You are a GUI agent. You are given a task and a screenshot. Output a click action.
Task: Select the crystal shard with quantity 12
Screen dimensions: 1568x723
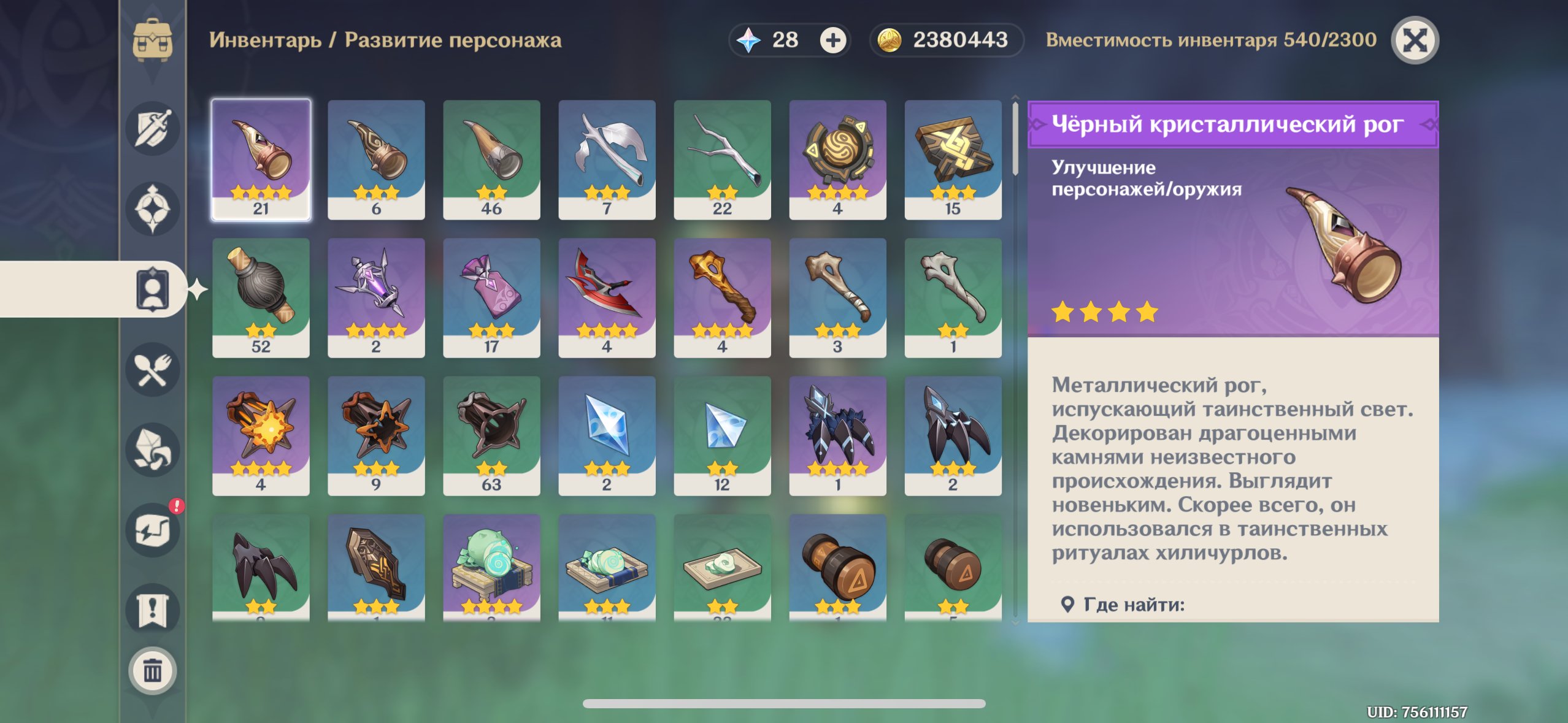click(722, 436)
